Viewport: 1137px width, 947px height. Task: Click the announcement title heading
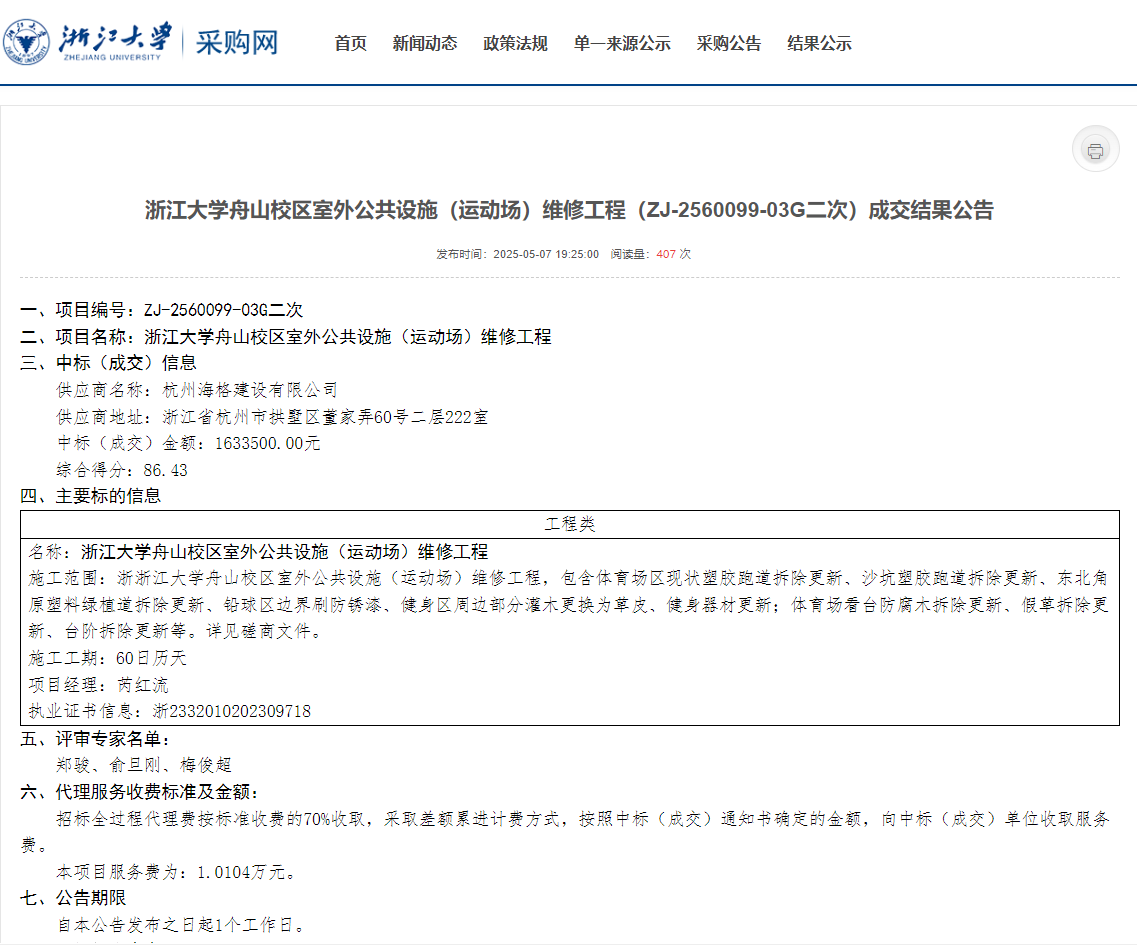[568, 211]
